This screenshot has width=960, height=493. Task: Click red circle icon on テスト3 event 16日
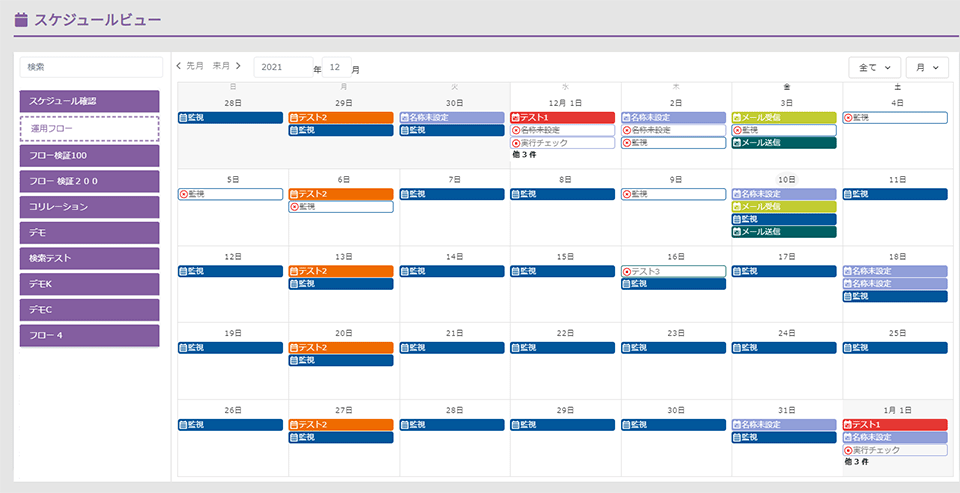[626, 271]
